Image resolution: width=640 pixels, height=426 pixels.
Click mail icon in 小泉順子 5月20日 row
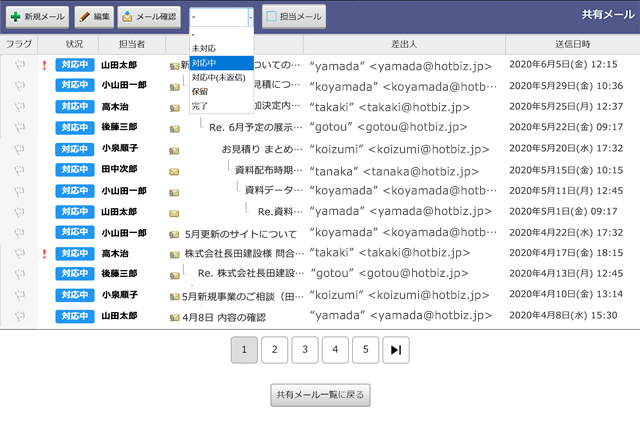pyautogui.click(x=174, y=151)
